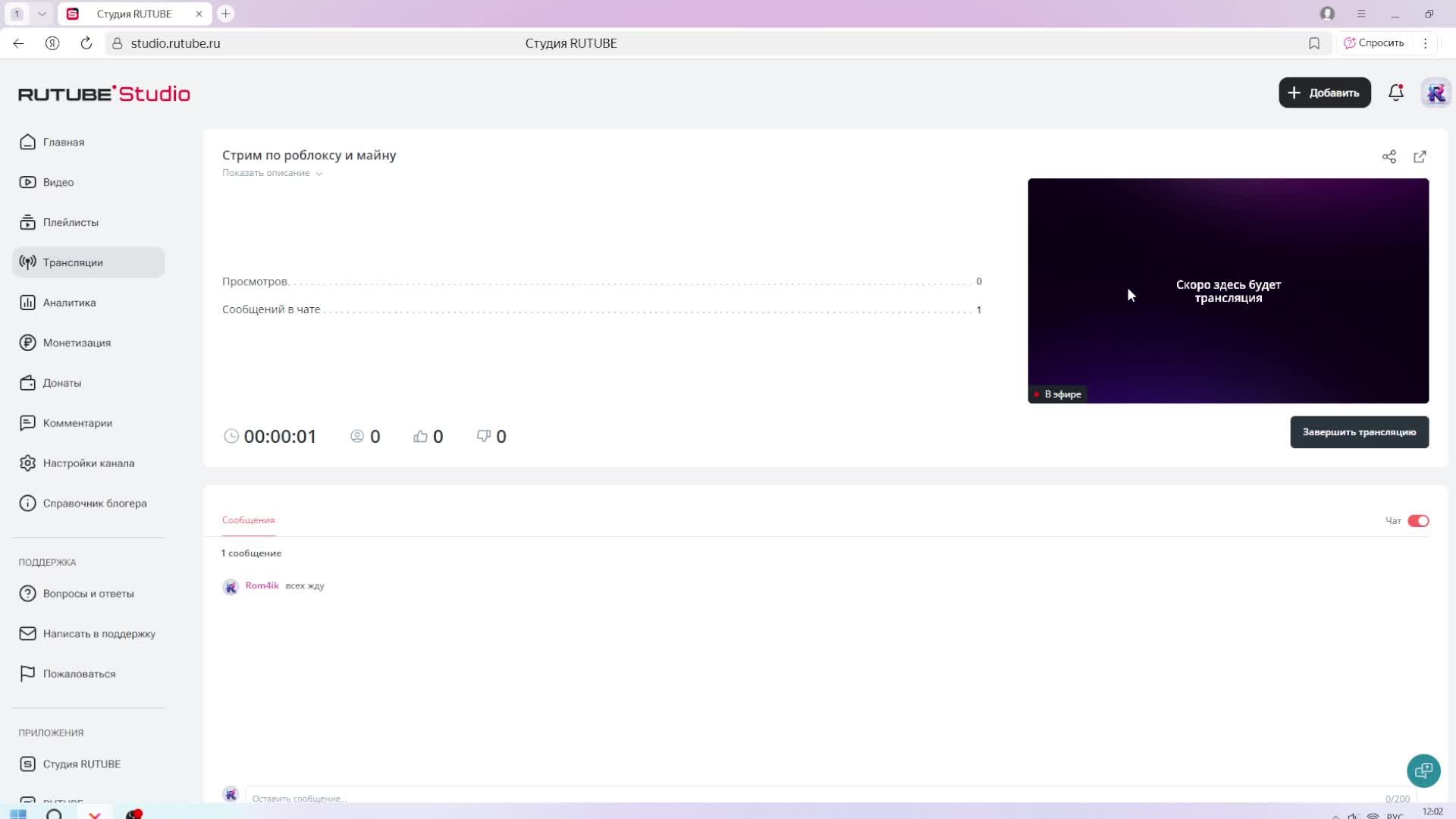Open Windows Start menu on taskbar
Screen dimensions: 1456x819
18,814
